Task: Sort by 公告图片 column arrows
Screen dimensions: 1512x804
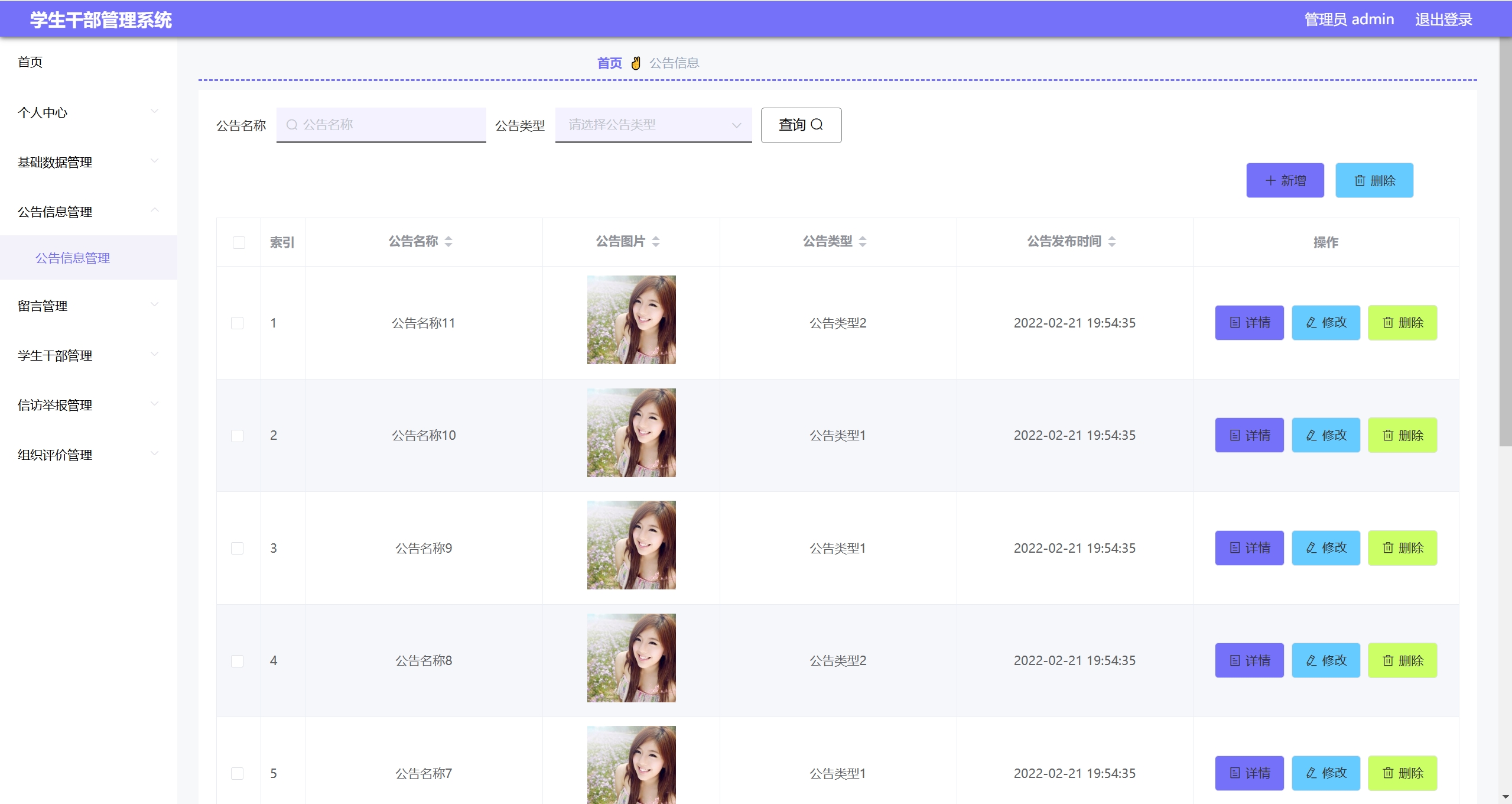Action: click(656, 241)
